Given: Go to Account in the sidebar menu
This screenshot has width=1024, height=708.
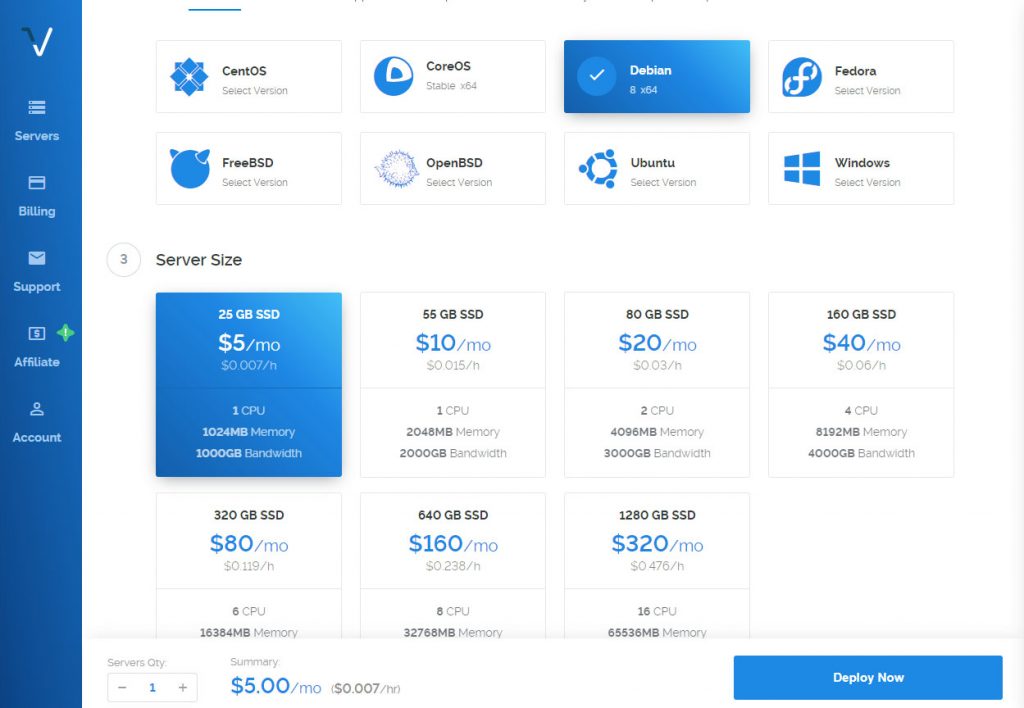Looking at the screenshot, I should click(x=37, y=438).
